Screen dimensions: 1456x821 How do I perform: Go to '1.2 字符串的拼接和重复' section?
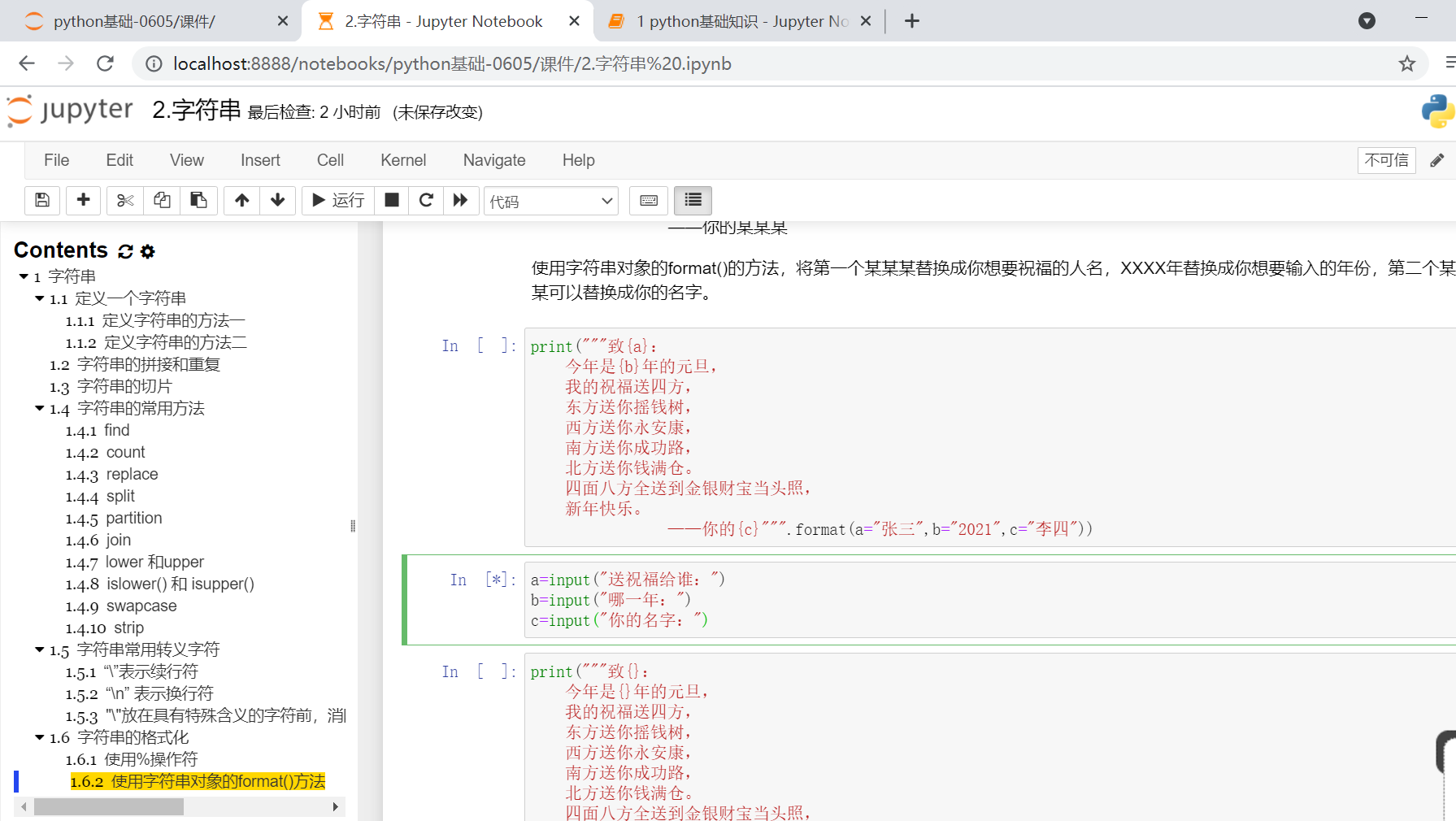135,365
